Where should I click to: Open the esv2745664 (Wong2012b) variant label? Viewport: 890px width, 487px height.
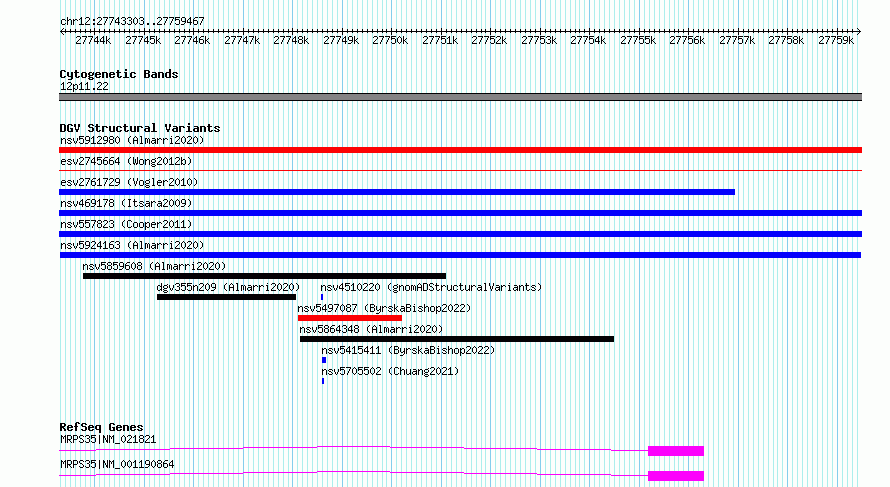[x=126, y=161]
